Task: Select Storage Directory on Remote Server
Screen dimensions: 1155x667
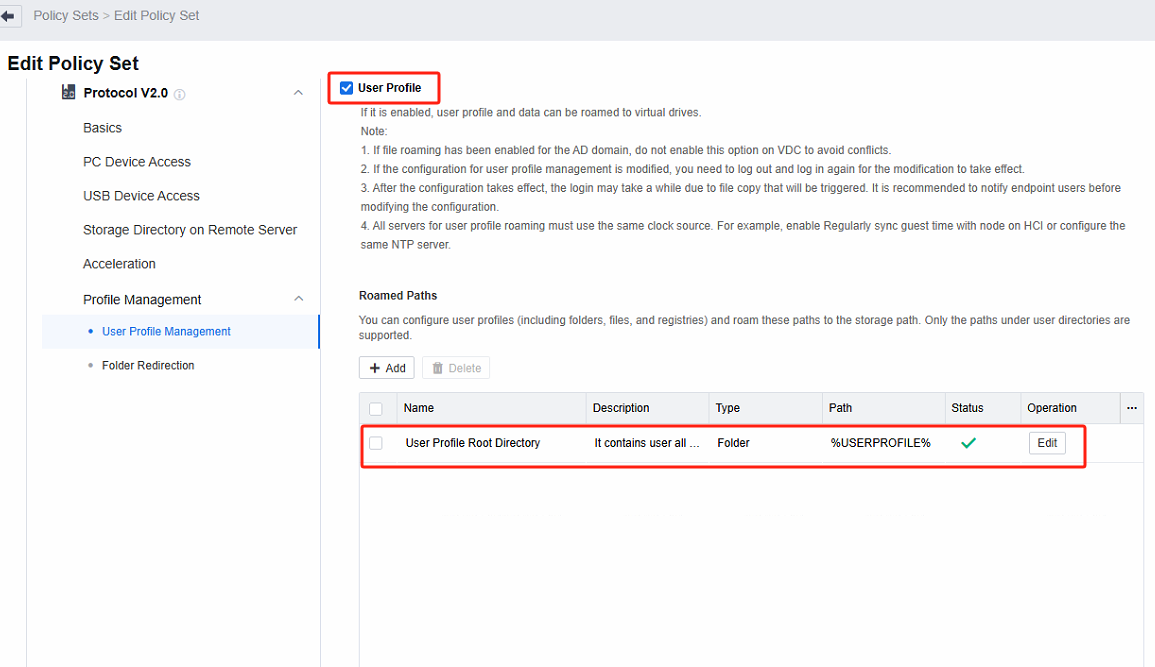Action: (190, 230)
